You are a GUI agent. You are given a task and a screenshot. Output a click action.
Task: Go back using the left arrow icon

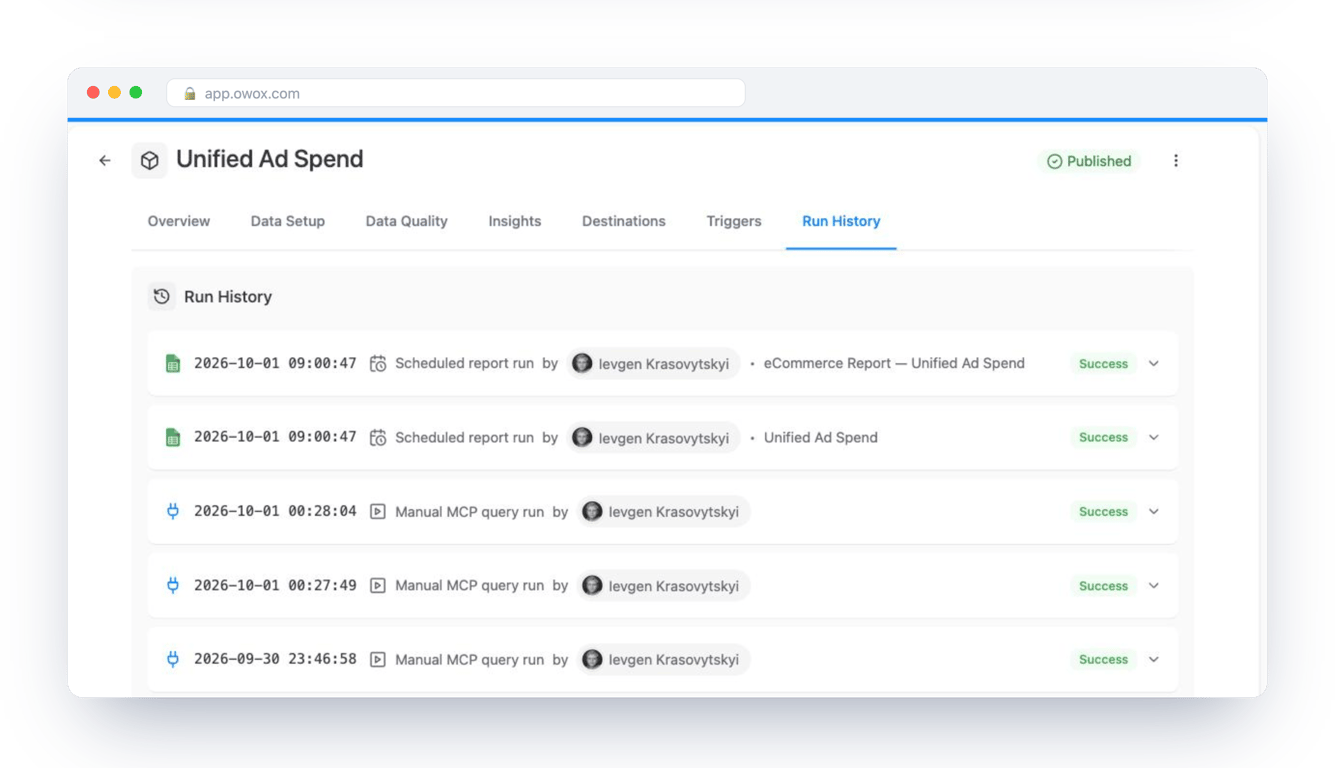click(105, 160)
